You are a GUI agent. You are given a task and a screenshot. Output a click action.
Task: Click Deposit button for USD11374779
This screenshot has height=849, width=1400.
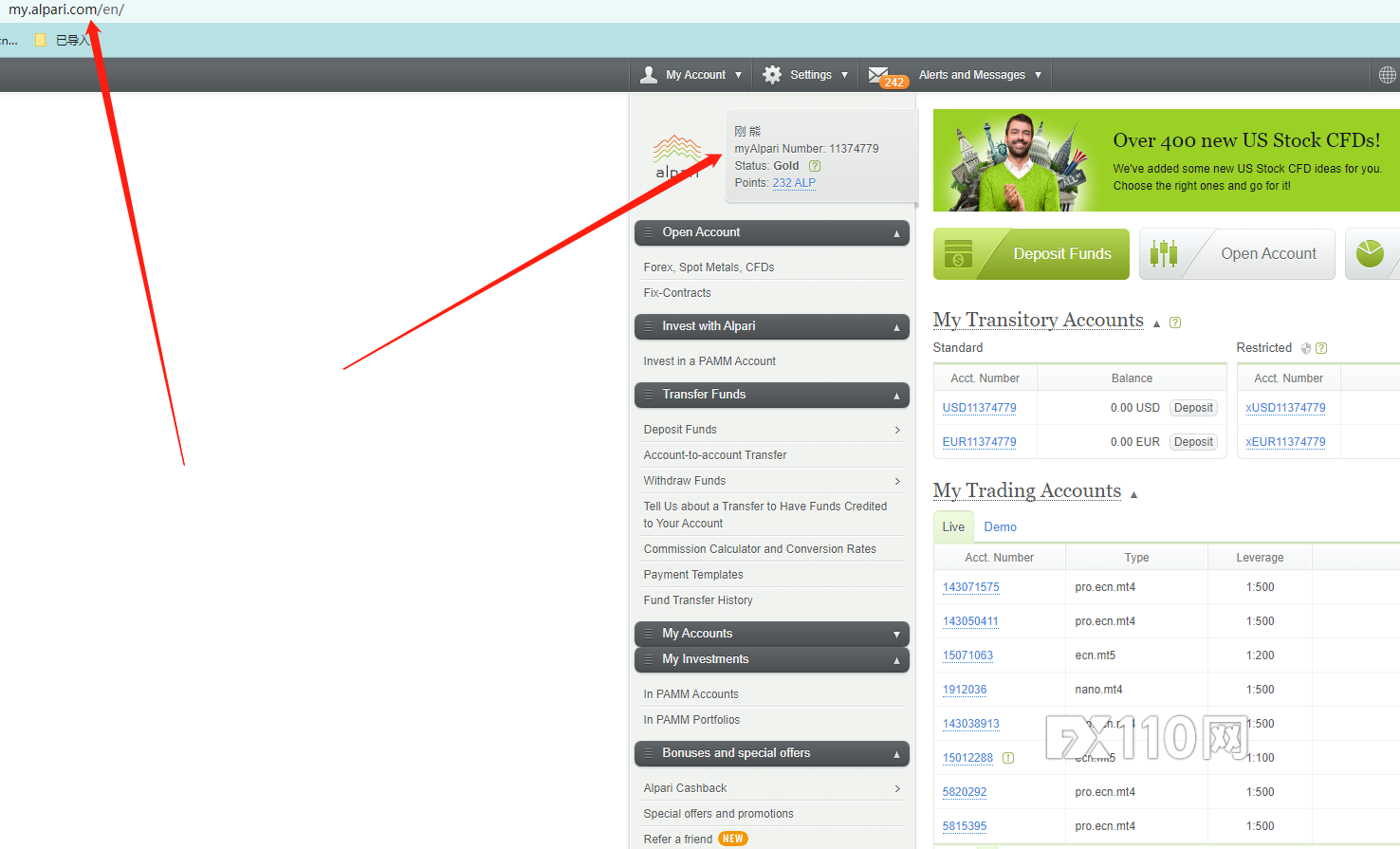click(x=1193, y=408)
